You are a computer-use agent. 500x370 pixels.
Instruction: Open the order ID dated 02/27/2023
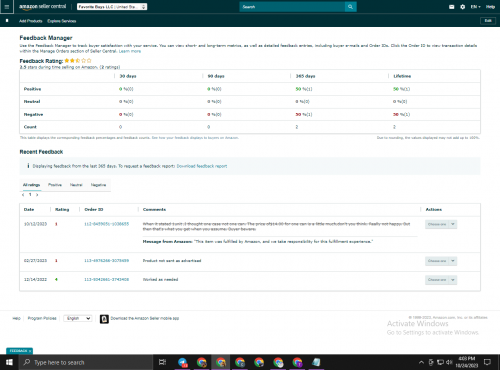[x=106, y=261]
